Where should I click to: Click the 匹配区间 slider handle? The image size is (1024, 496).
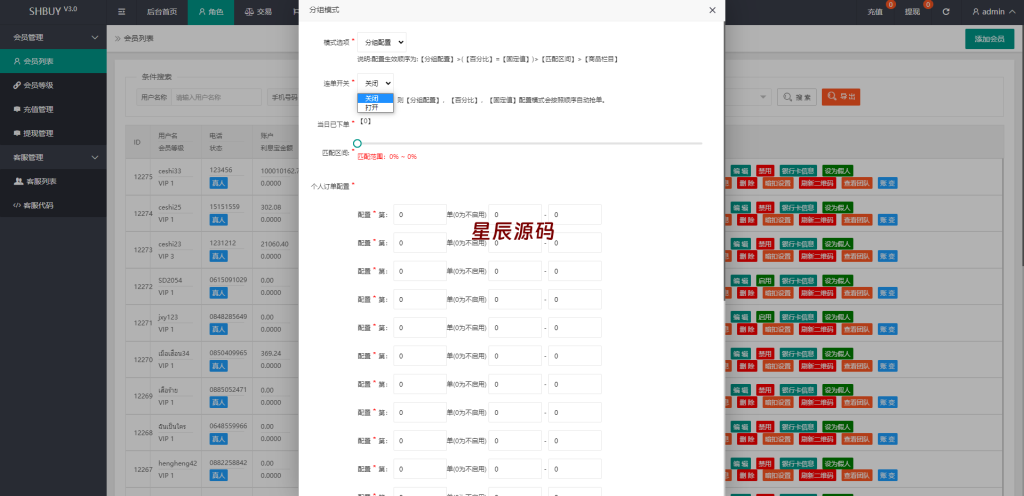click(x=357, y=143)
